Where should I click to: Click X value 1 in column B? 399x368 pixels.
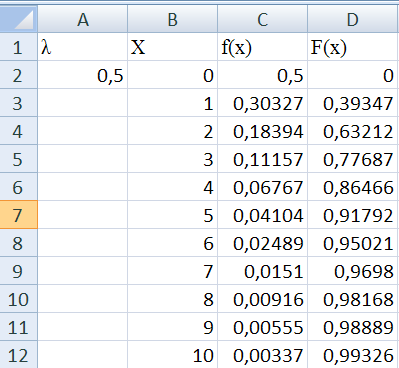coord(172,103)
